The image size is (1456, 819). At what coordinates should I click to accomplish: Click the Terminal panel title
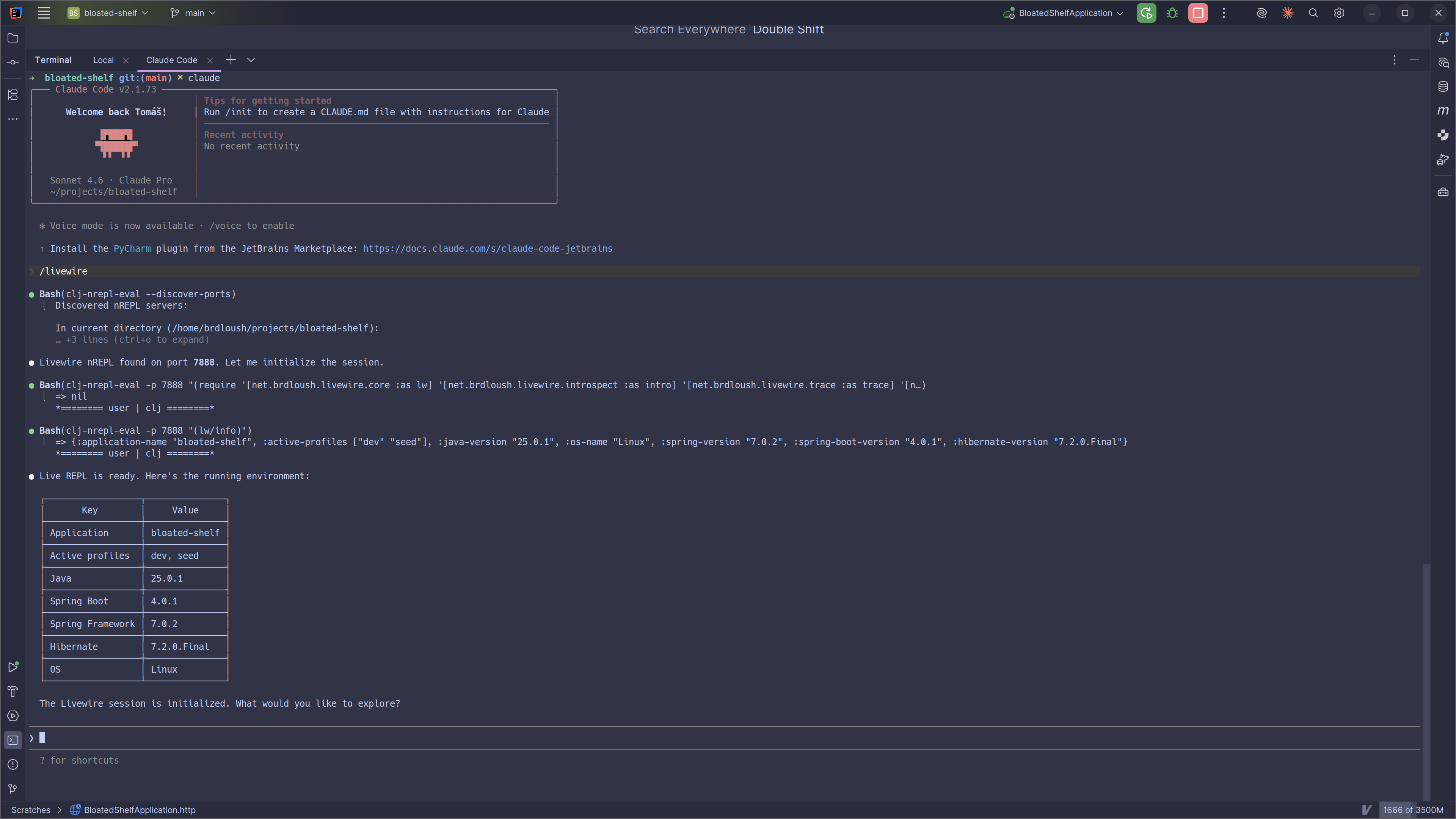pos(53,60)
